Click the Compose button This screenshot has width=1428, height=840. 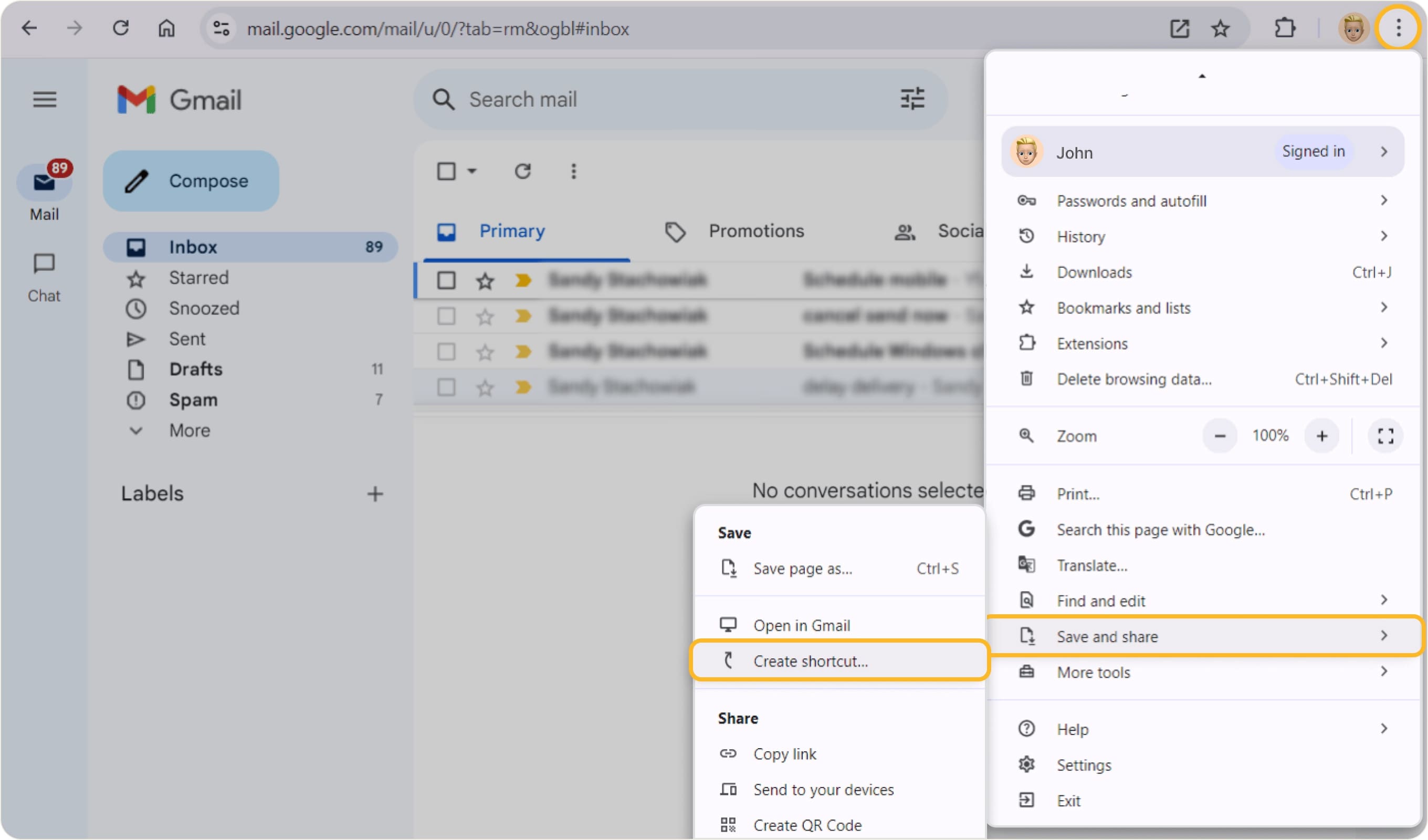point(191,181)
